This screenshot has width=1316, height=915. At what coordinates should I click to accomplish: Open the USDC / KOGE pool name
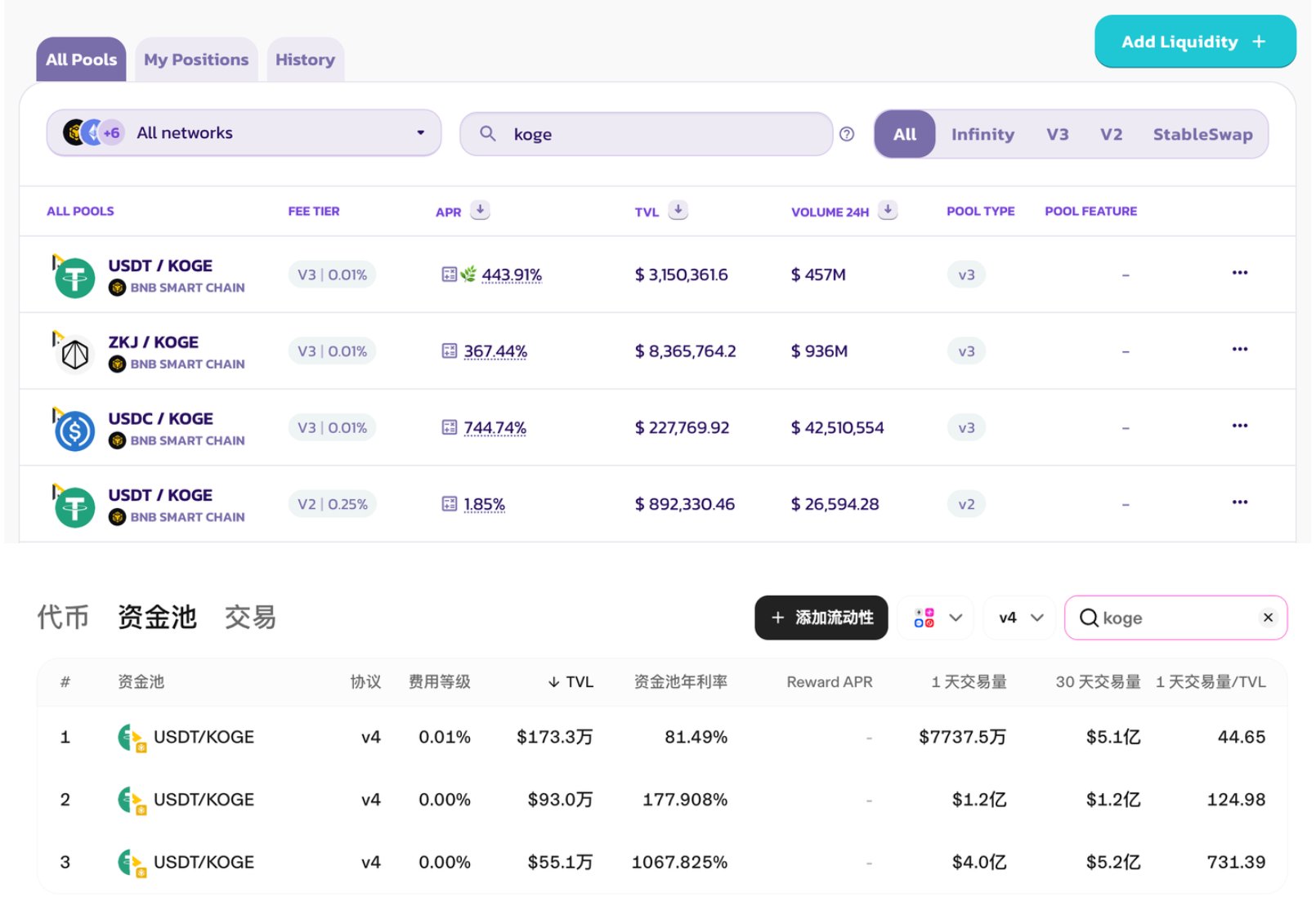[x=160, y=418]
